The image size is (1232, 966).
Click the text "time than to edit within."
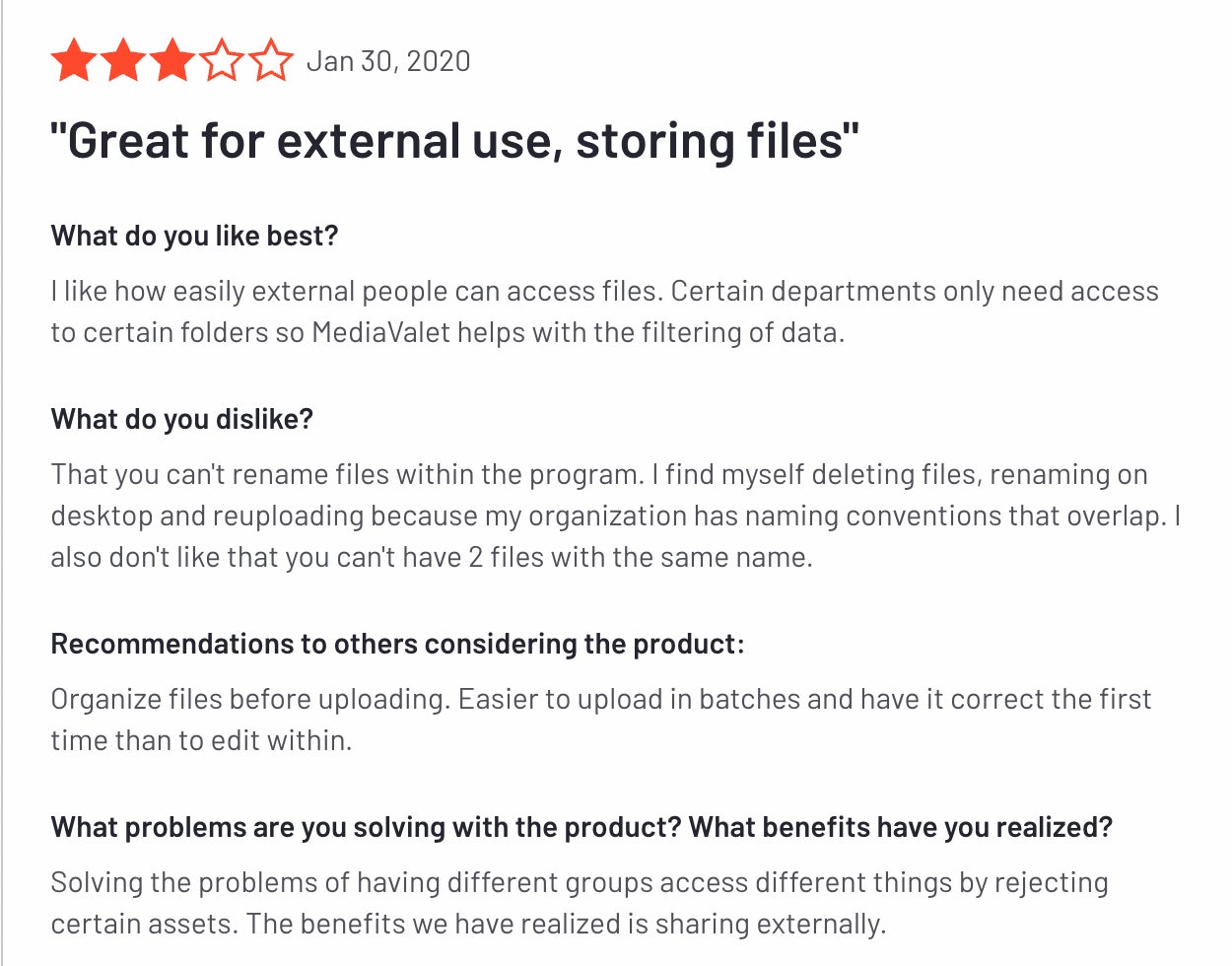[x=201, y=740]
